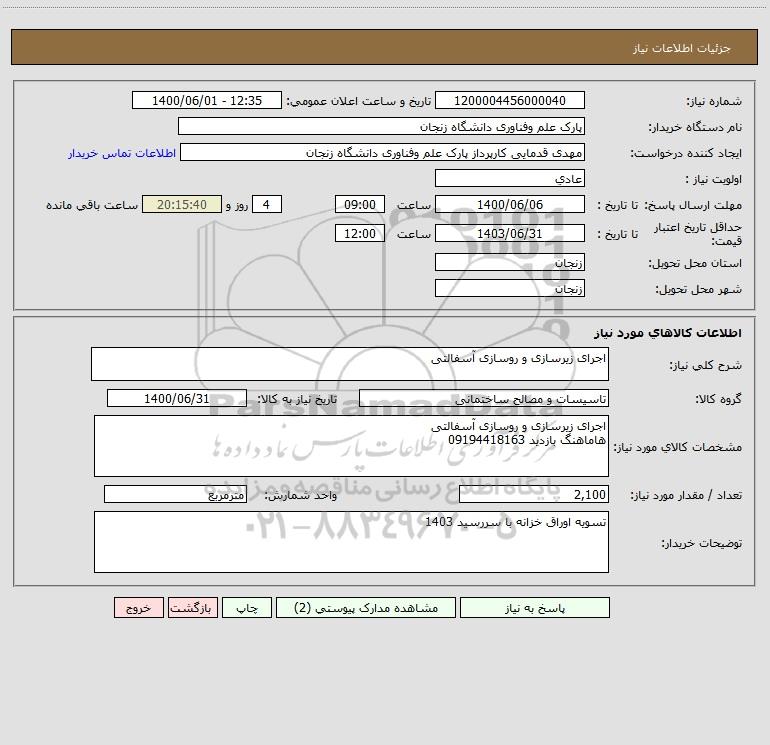Click the جزئیات اطلاعات نیاز header title

point(682,48)
